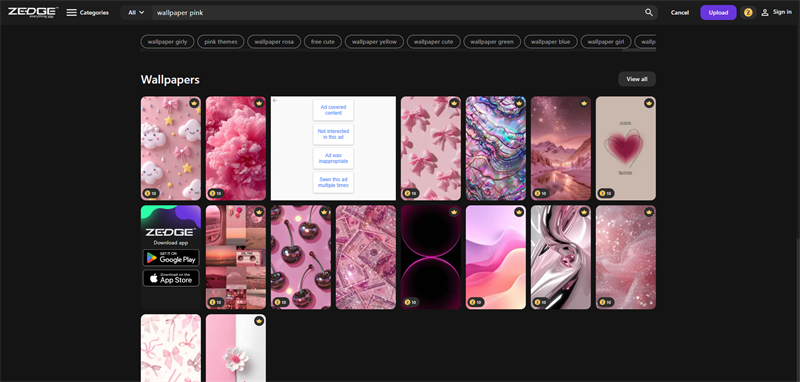800x382 pixels.
Task: Select the wallpaper girly tag
Action: [167, 42]
